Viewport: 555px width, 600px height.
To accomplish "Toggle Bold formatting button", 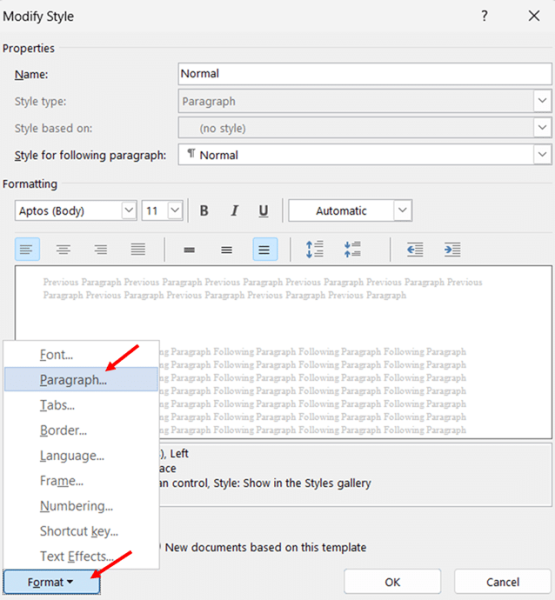I will point(204,210).
